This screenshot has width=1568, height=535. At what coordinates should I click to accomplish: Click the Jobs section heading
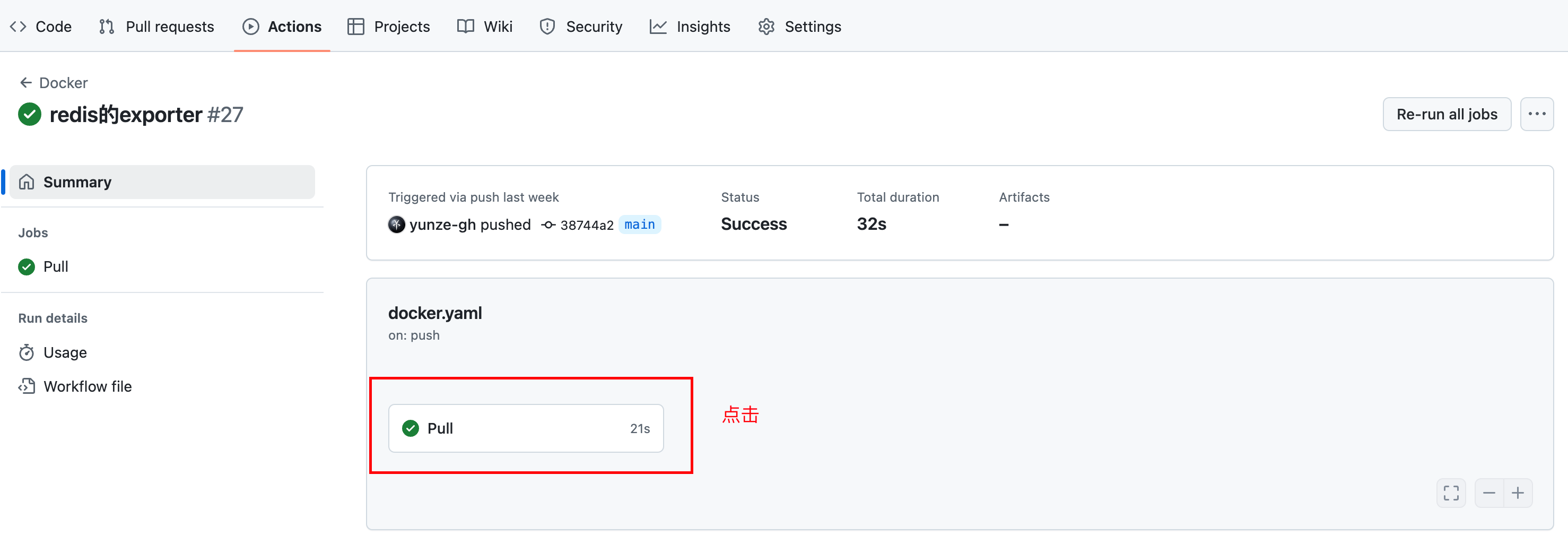click(x=33, y=233)
